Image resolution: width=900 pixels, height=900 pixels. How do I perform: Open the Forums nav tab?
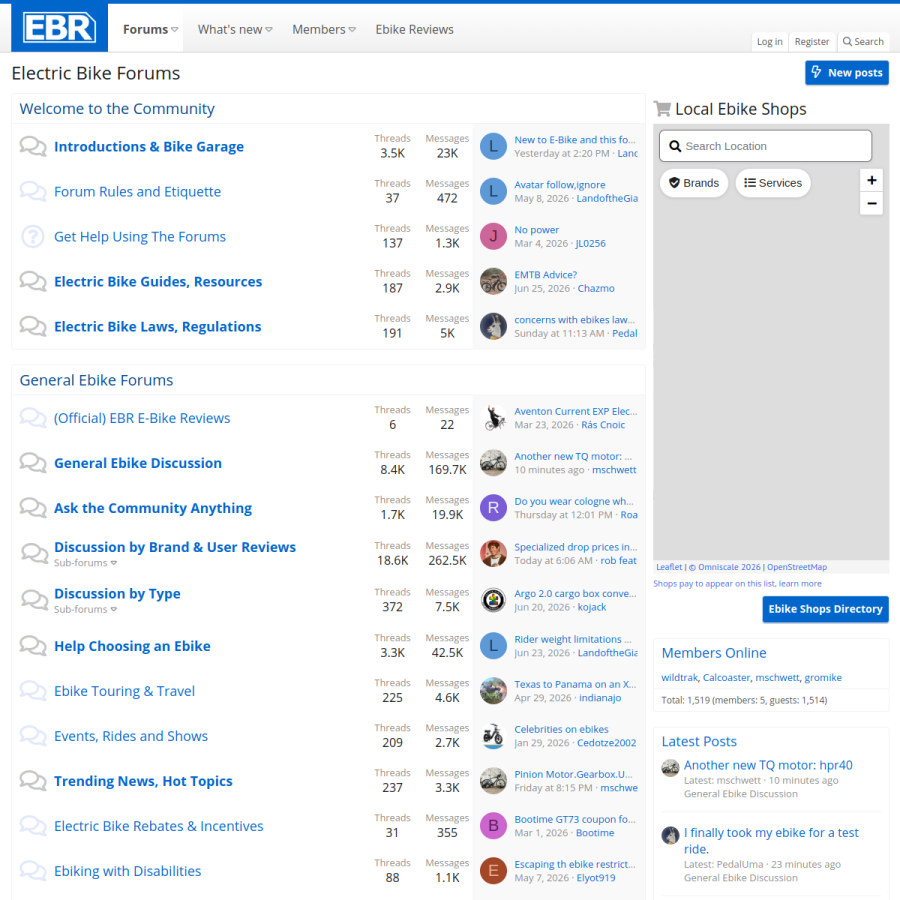tap(145, 29)
